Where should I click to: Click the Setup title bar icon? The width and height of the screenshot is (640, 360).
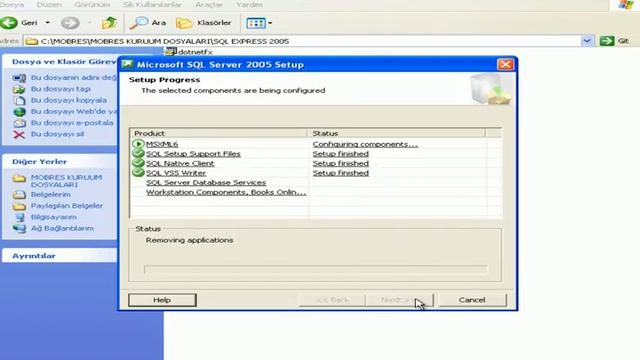(127, 64)
